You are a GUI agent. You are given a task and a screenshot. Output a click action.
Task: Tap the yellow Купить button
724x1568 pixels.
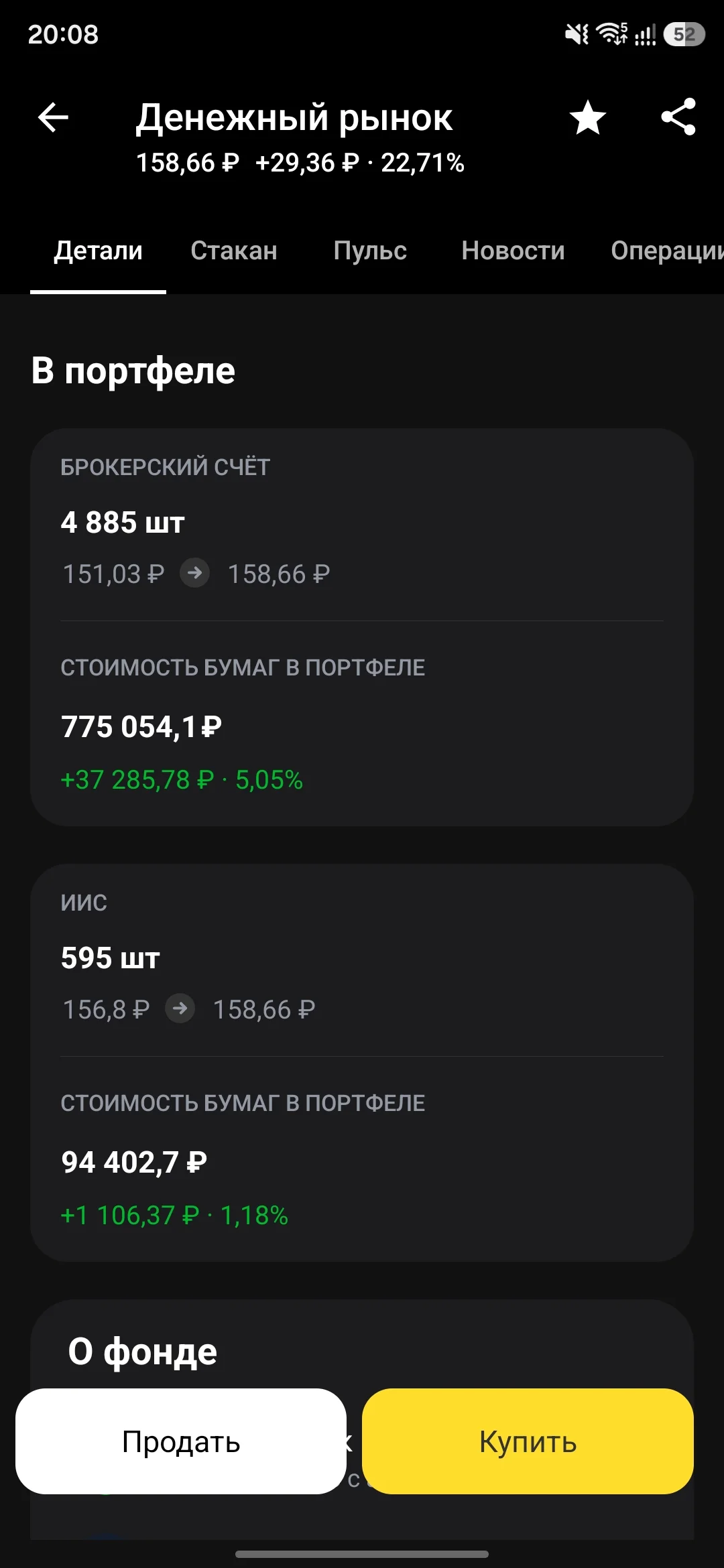(528, 1441)
